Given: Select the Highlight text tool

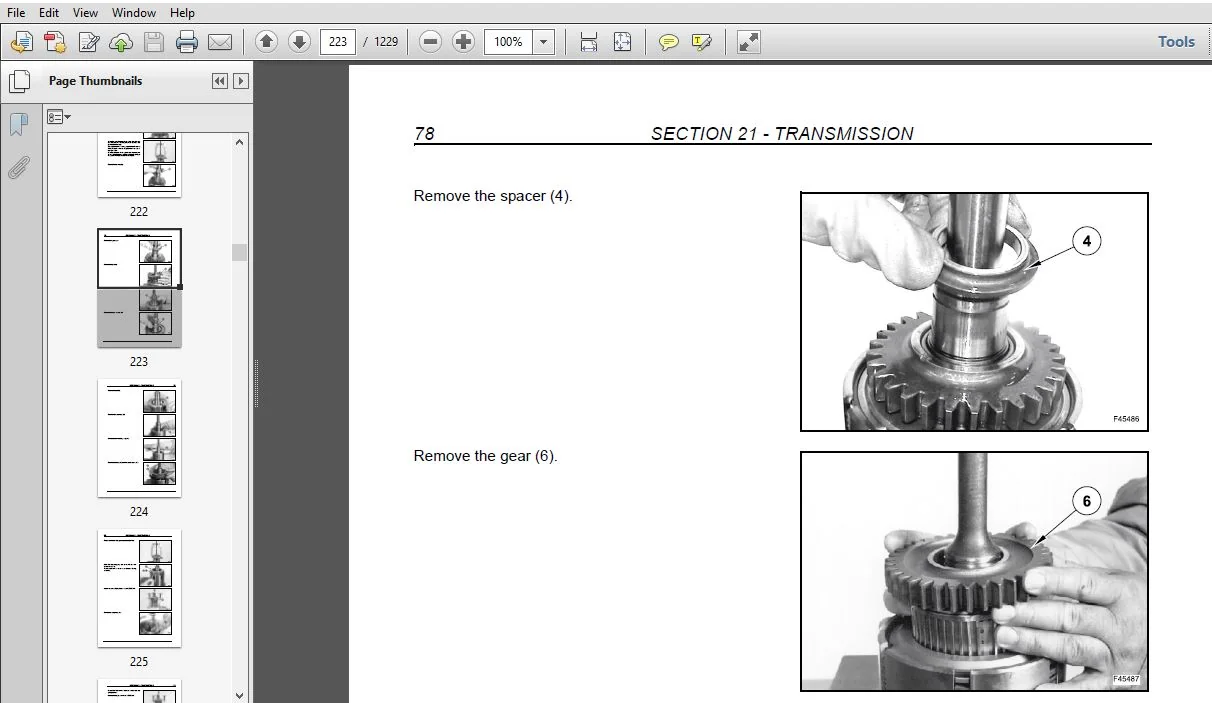Looking at the screenshot, I should point(702,42).
